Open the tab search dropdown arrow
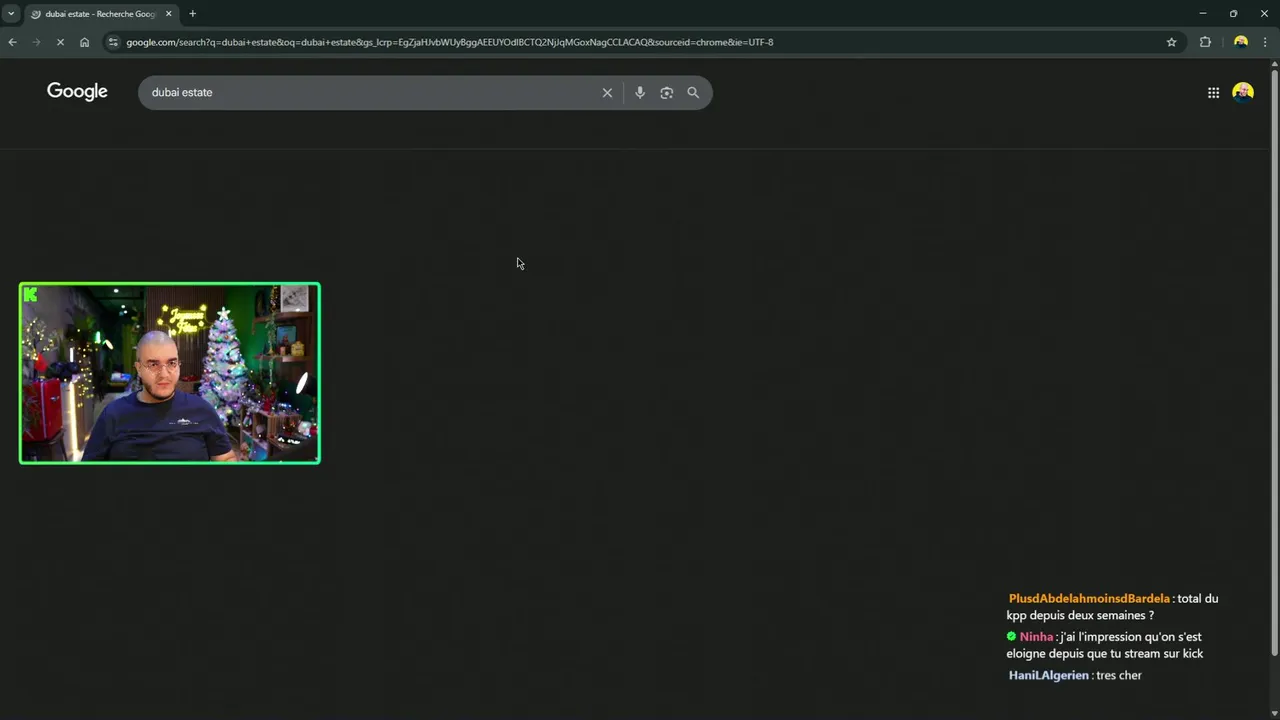 tap(11, 14)
